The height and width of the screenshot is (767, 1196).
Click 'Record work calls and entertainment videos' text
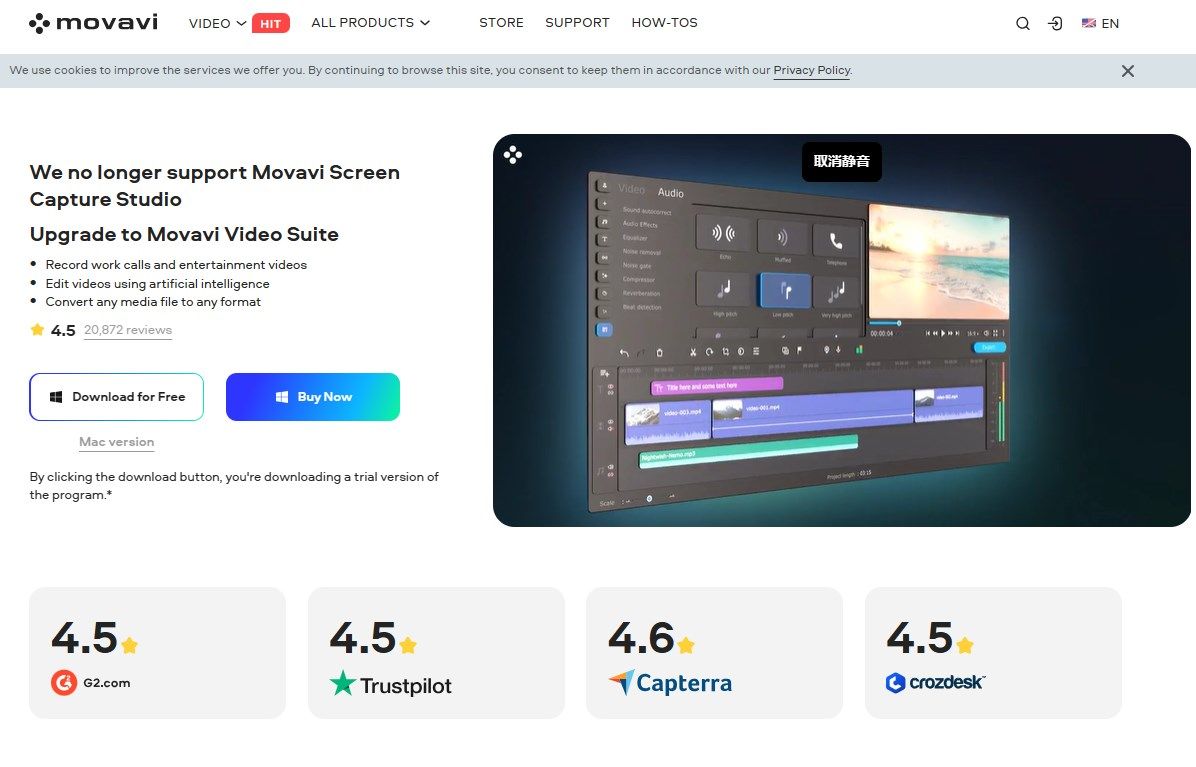coord(176,265)
